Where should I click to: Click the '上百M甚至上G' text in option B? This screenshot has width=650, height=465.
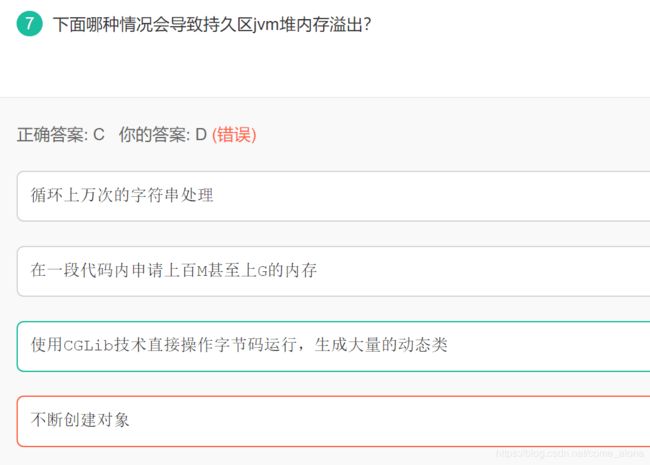coord(216,270)
